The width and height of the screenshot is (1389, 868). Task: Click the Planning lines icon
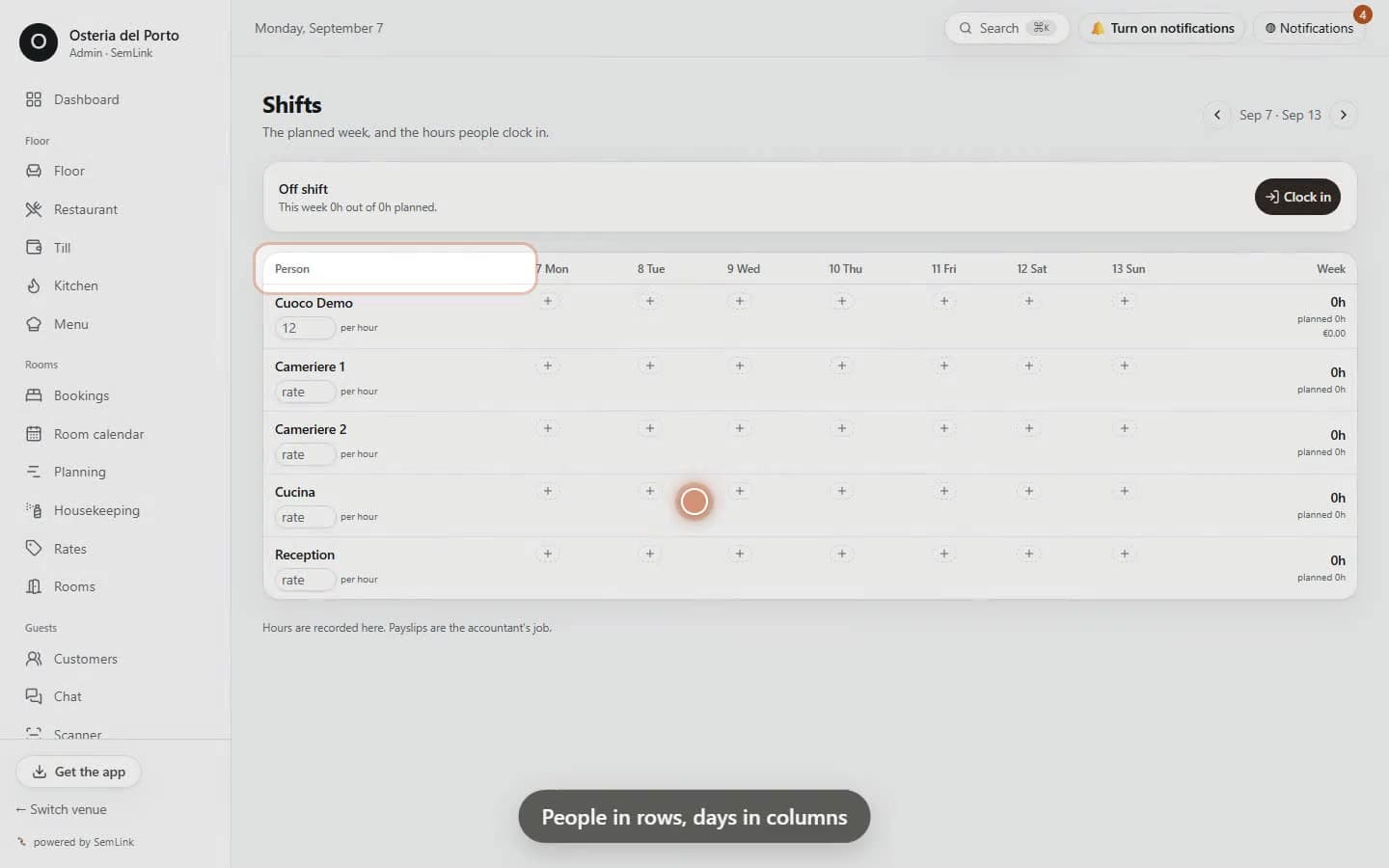34,472
